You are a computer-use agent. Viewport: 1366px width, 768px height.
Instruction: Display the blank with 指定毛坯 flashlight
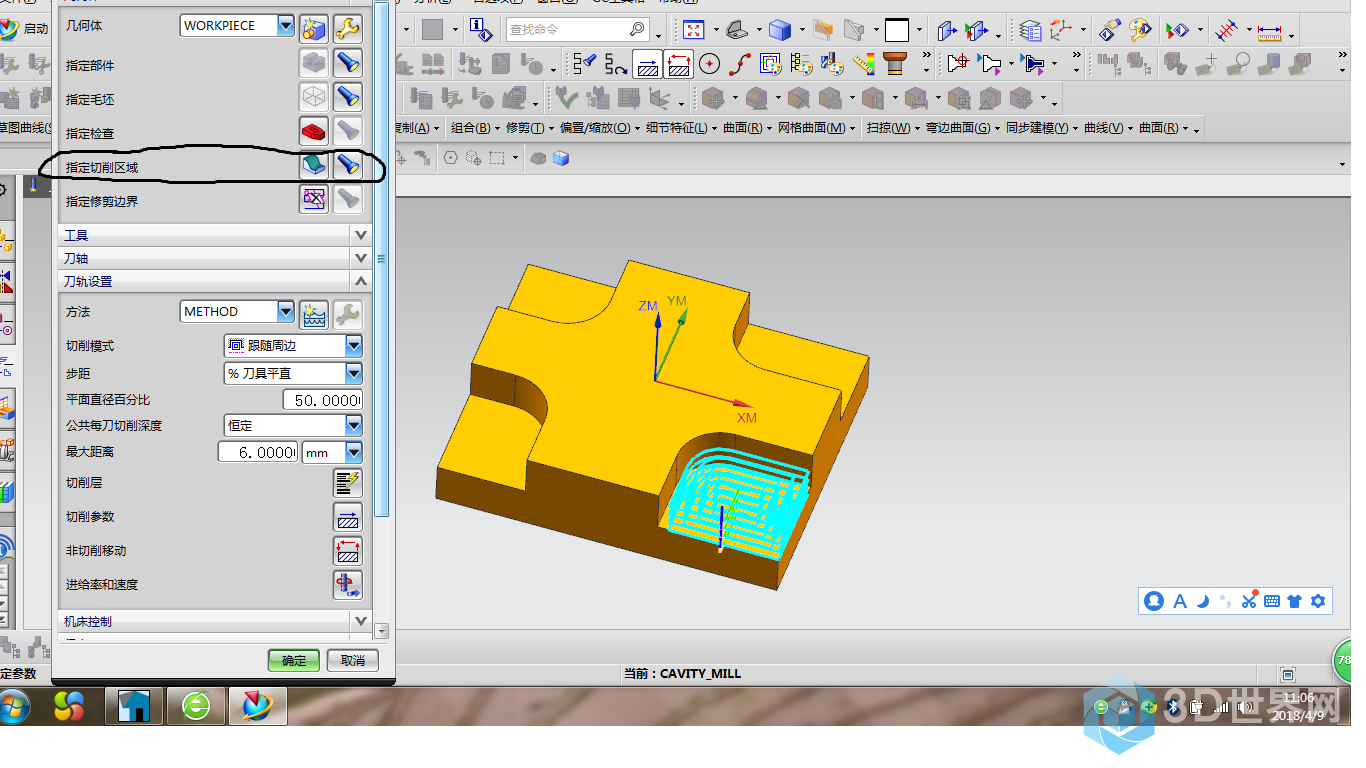pos(347,97)
